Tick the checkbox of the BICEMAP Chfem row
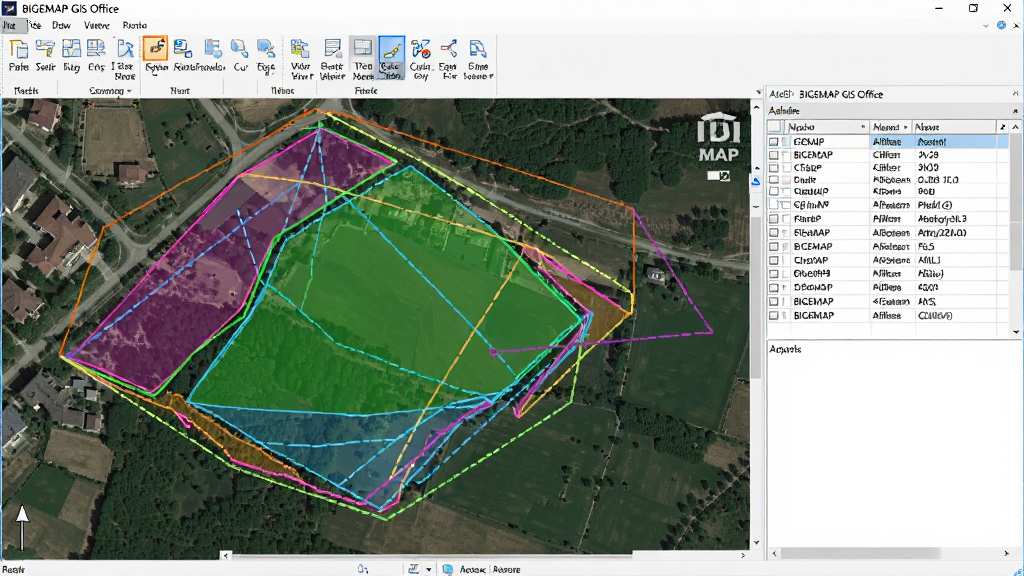 click(x=774, y=155)
